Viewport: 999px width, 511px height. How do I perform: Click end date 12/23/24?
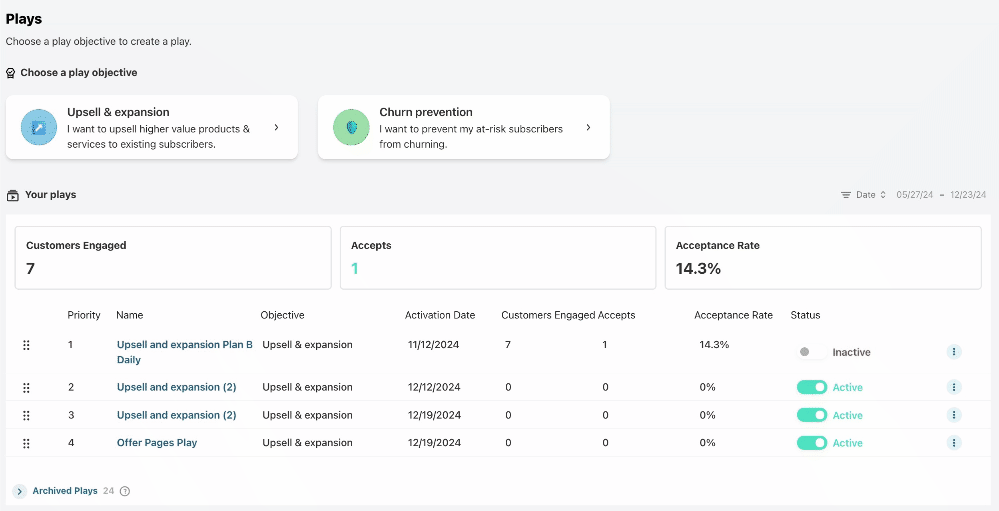[968, 195]
